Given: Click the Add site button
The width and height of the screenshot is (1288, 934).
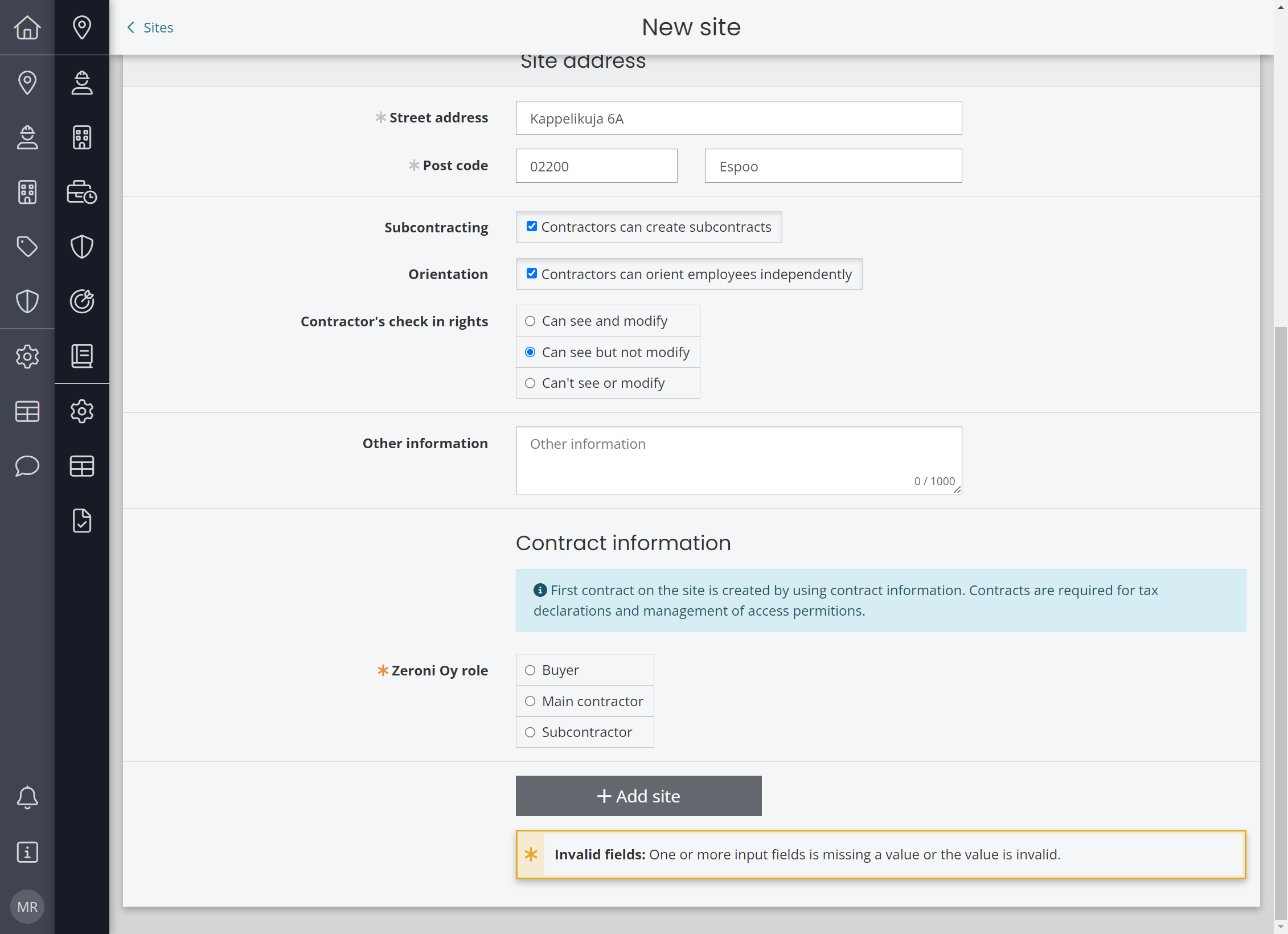Looking at the screenshot, I should (x=639, y=796).
